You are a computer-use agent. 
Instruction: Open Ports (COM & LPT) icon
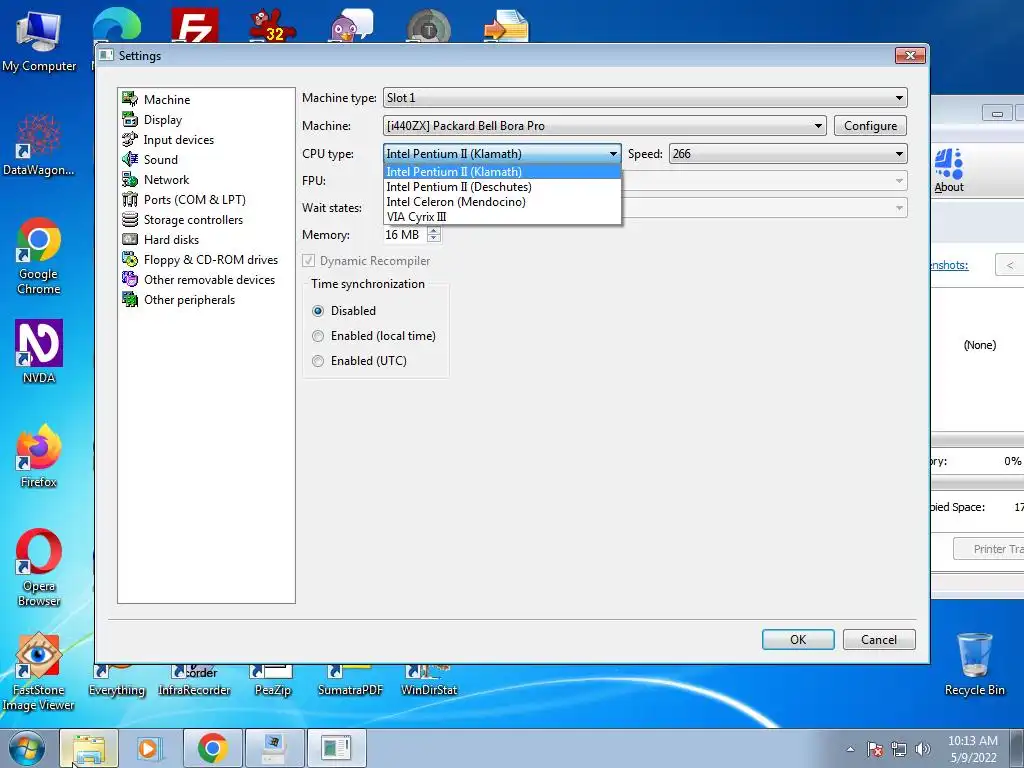pyautogui.click(x=130, y=199)
